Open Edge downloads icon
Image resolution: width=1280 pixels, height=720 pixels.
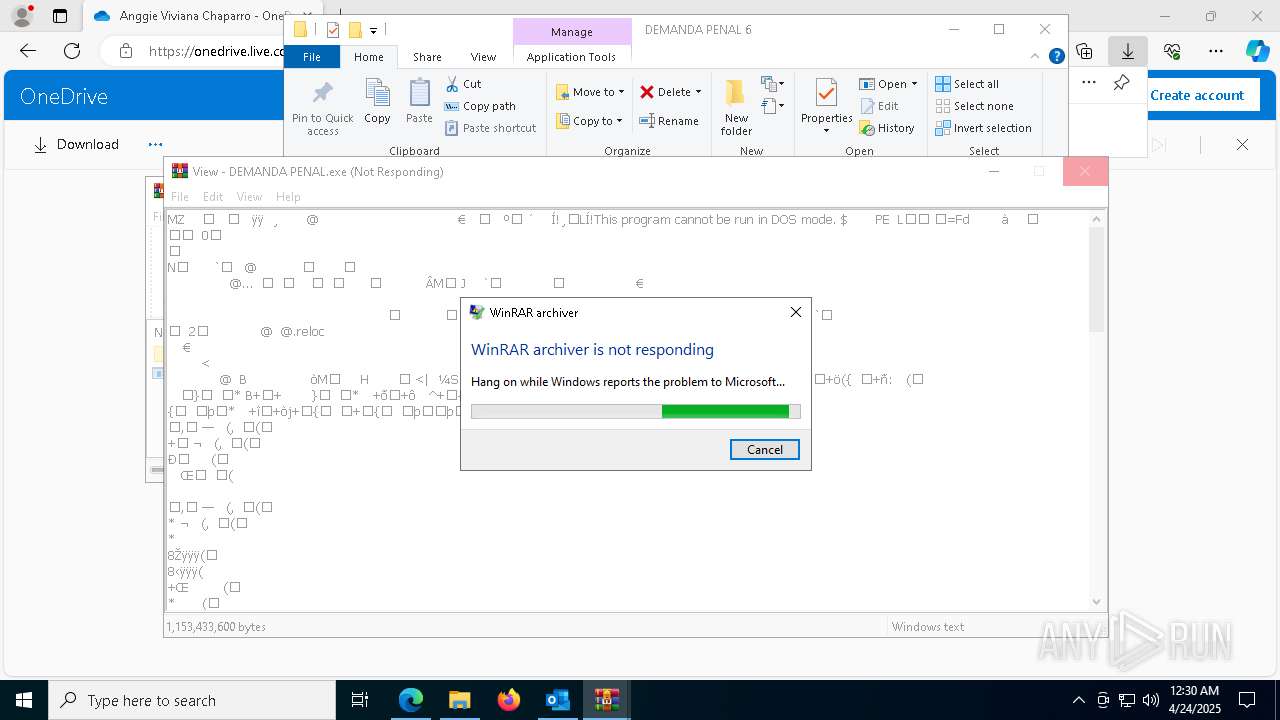tap(1127, 51)
